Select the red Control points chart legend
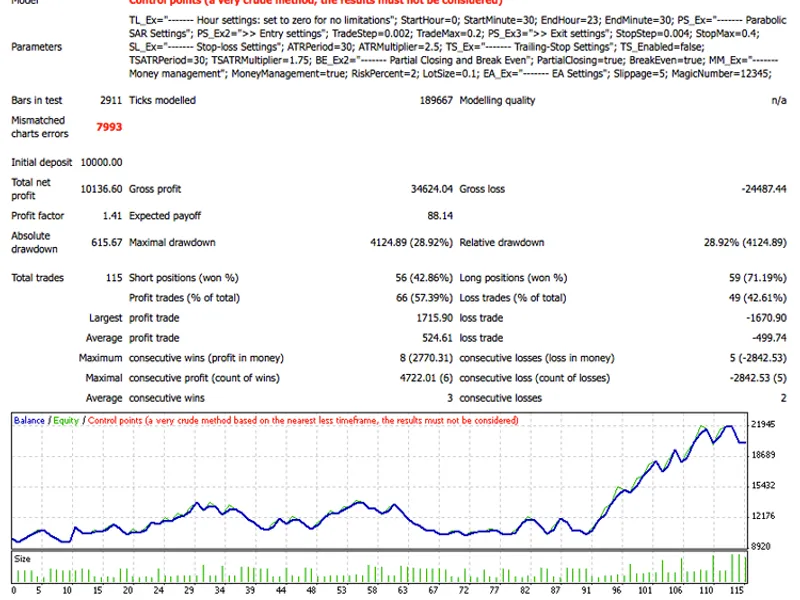The image size is (800, 600). [x=303, y=420]
